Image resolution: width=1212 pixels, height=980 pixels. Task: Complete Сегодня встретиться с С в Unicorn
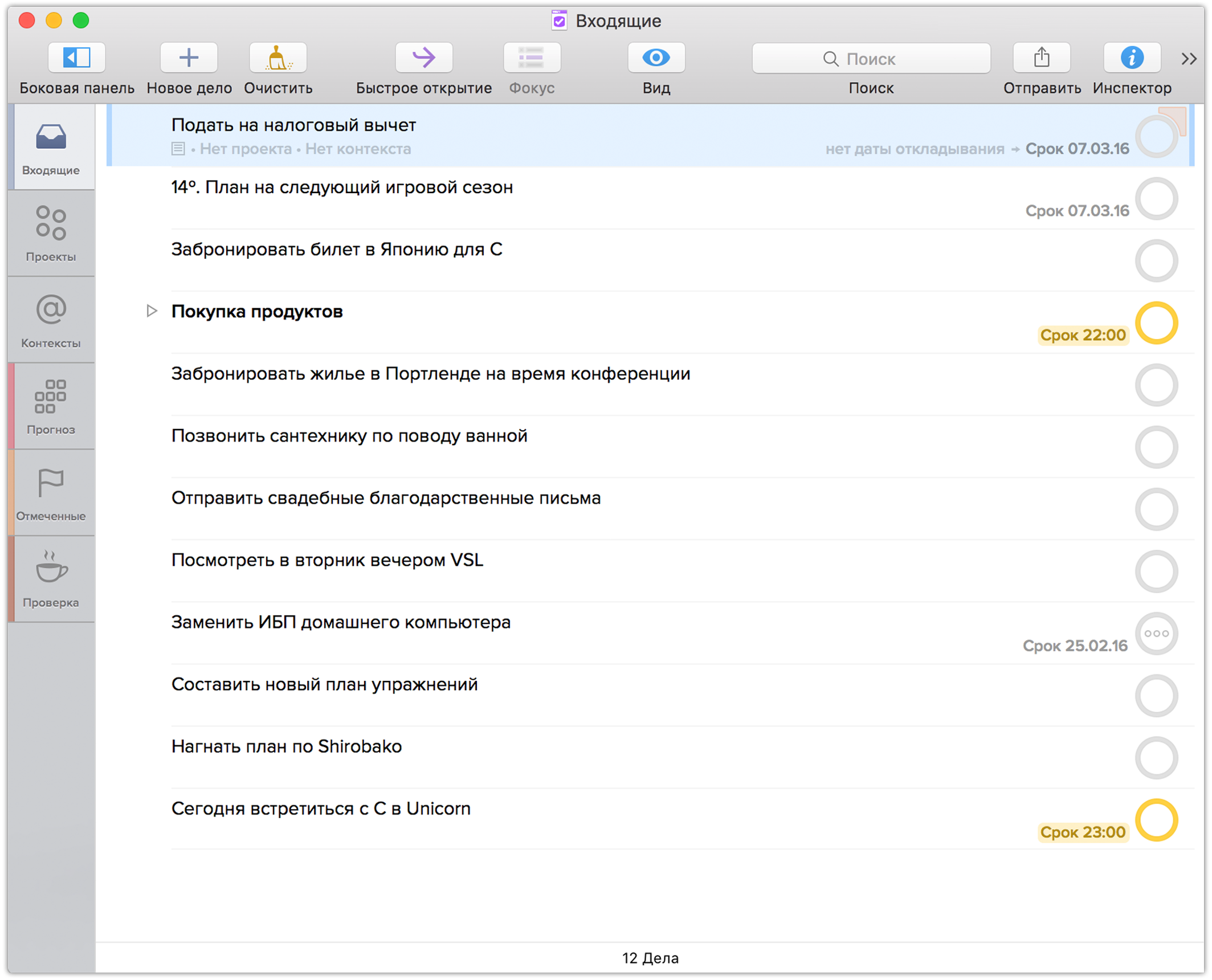[1157, 820]
